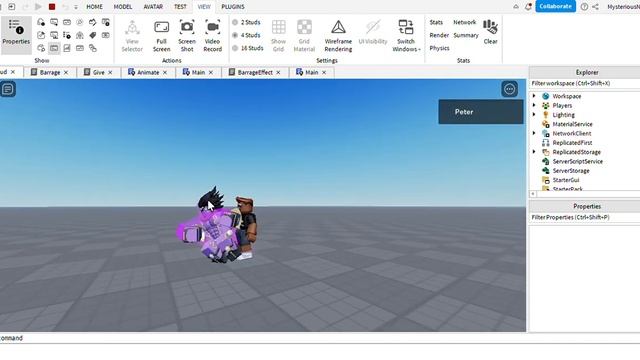This screenshot has width=640, height=360.
Task: Click the undo arrow in title bar
Action: click(65, 7)
